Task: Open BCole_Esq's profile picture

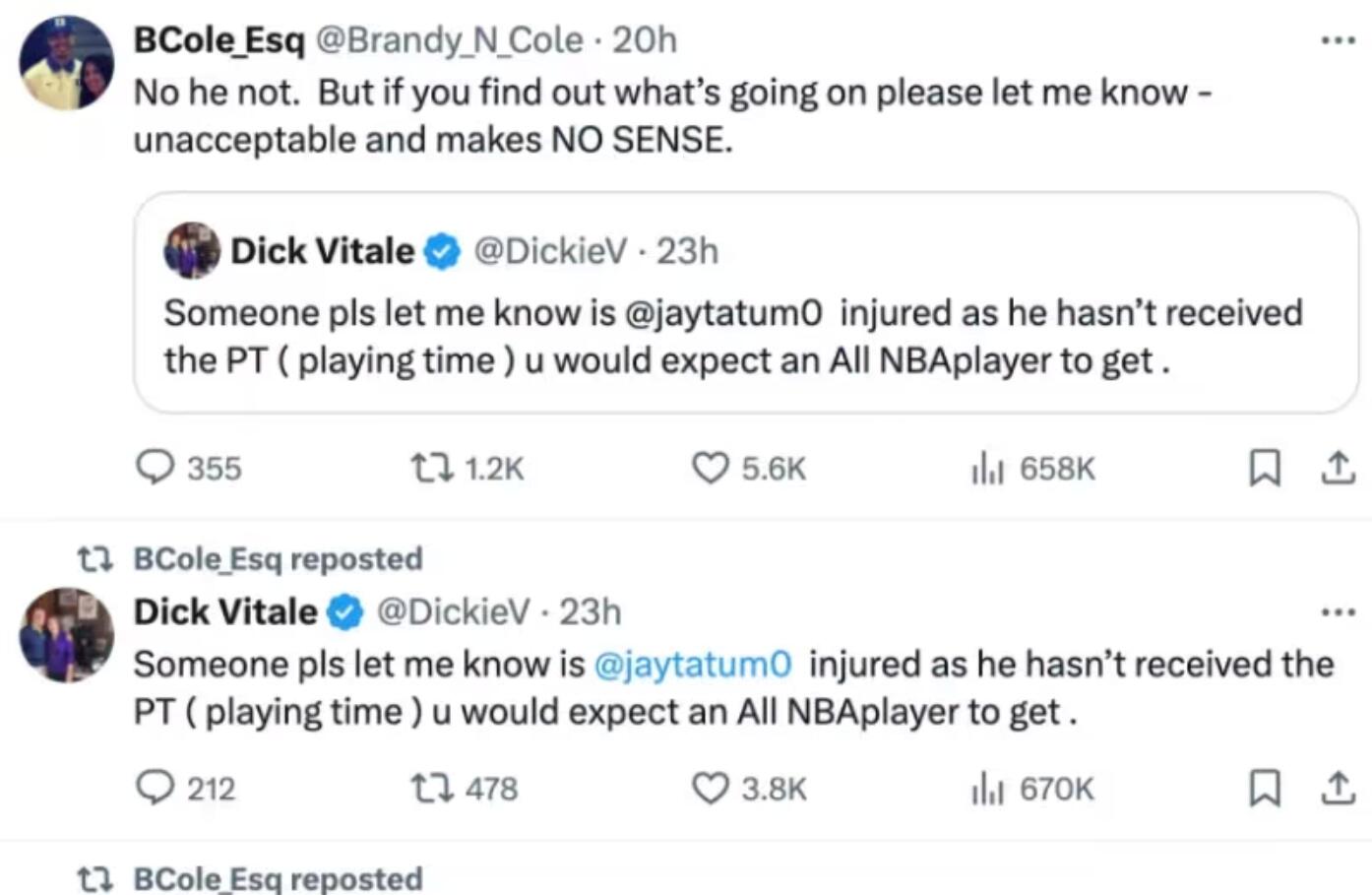Action: [x=66, y=62]
